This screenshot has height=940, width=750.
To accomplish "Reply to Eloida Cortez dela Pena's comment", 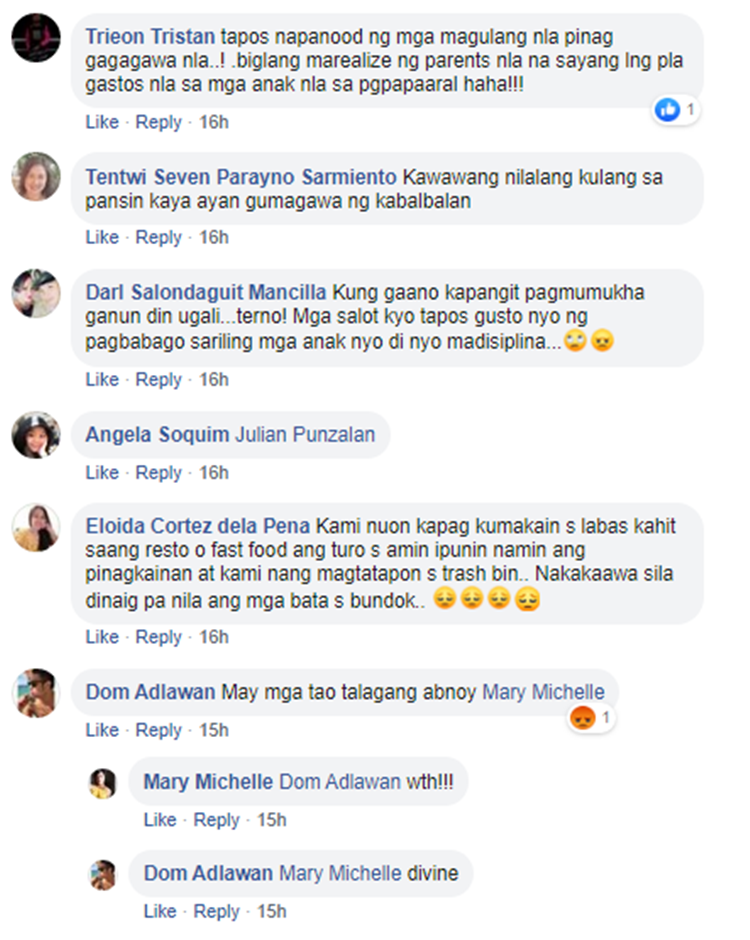I will 158,637.
